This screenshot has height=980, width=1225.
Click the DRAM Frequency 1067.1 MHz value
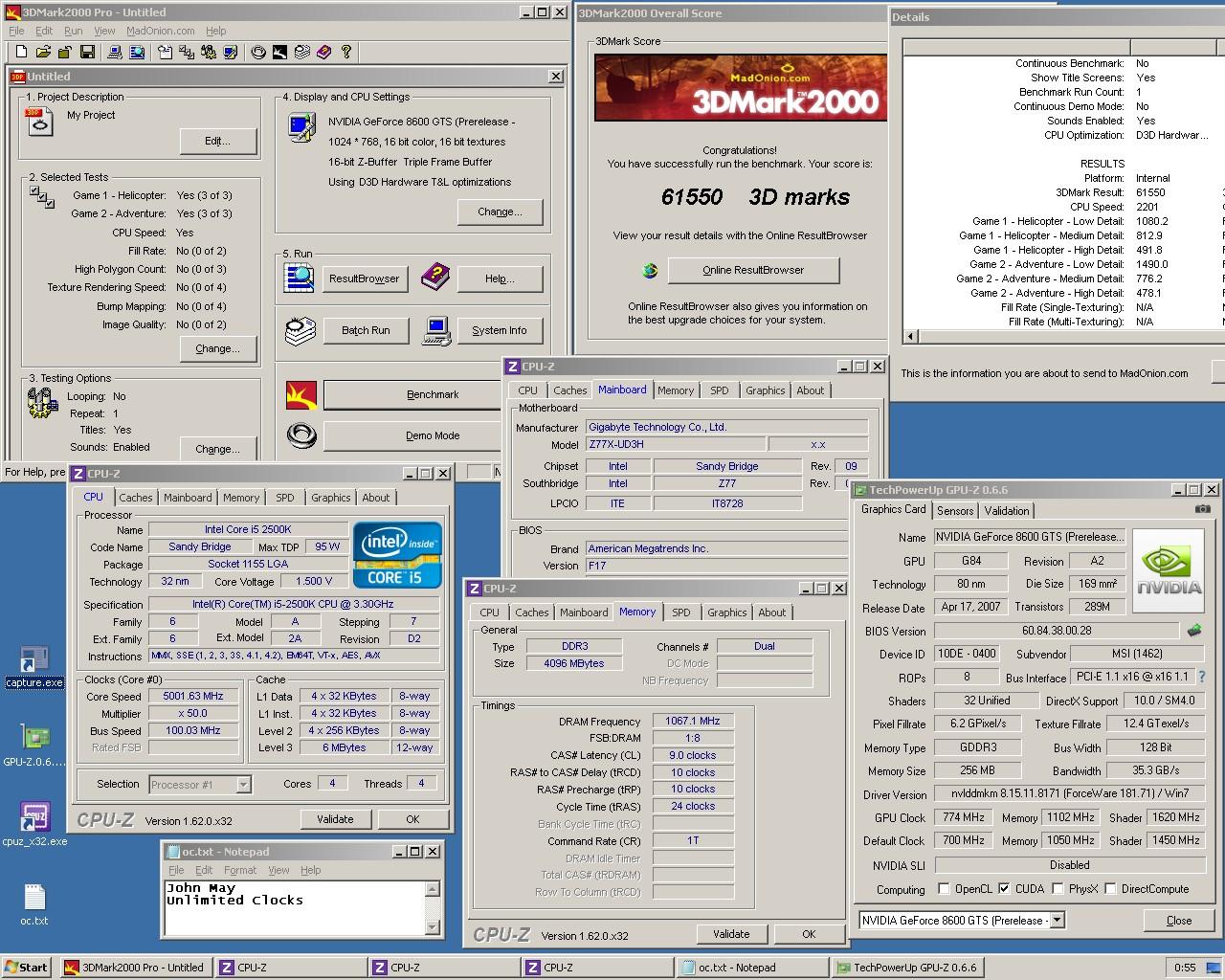tap(693, 722)
